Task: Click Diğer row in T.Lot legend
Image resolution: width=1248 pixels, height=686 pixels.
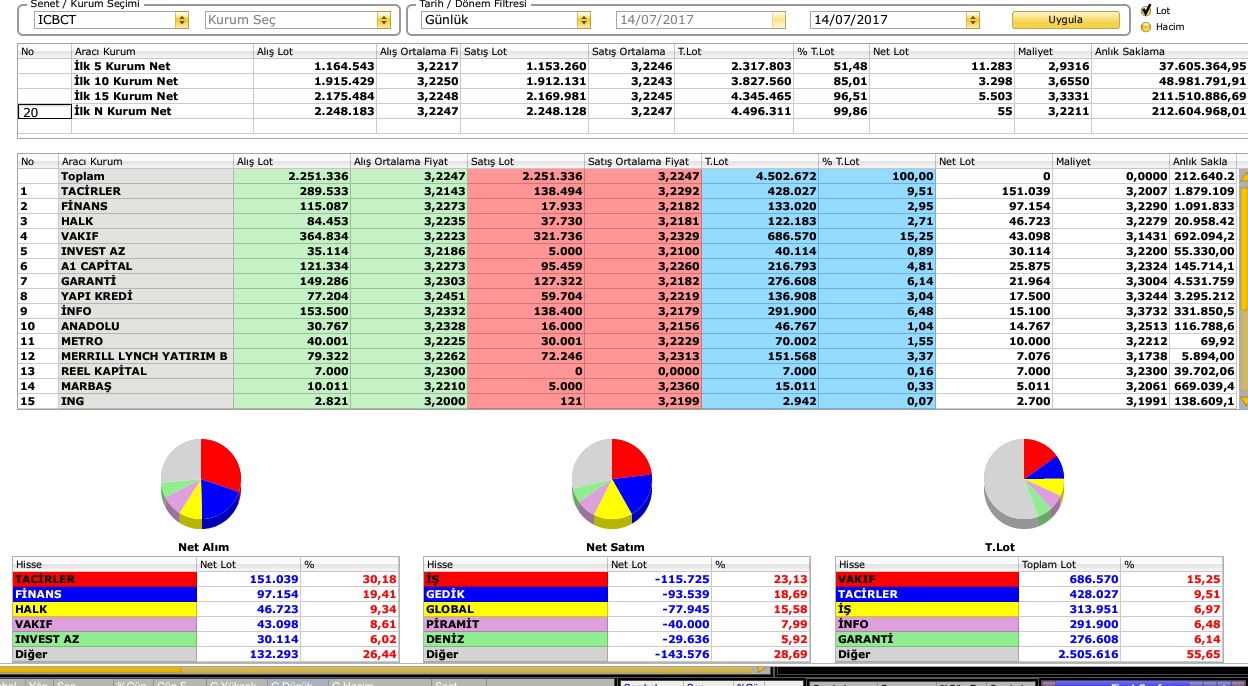Action: (x=1030, y=655)
